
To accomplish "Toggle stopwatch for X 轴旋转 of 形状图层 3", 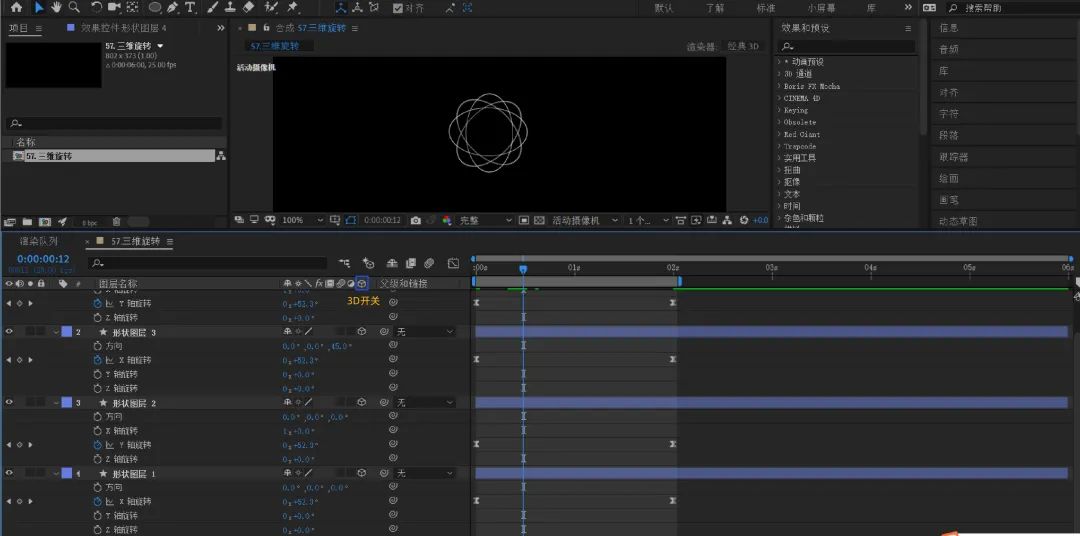I will pyautogui.click(x=97, y=360).
